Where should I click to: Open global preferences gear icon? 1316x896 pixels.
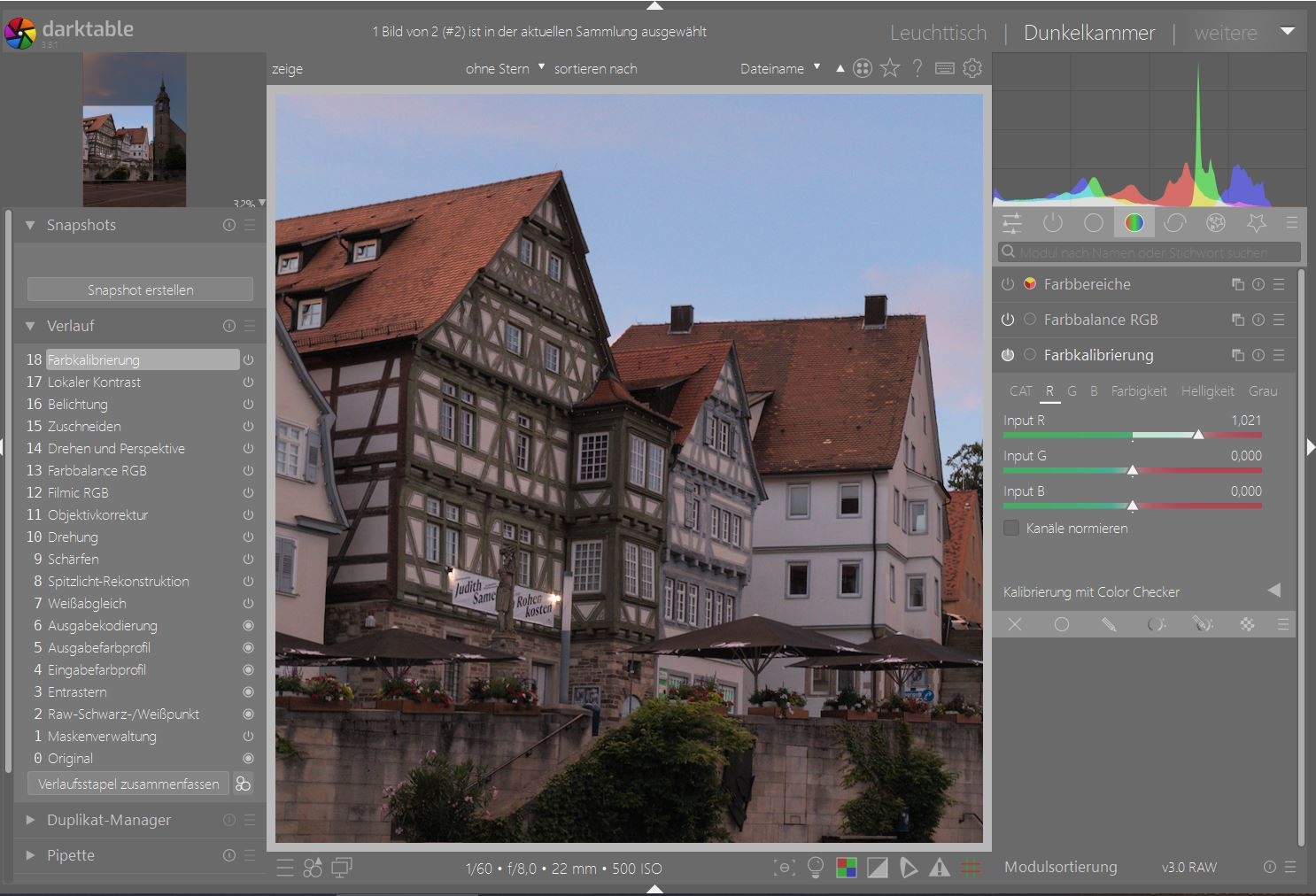tap(972, 68)
